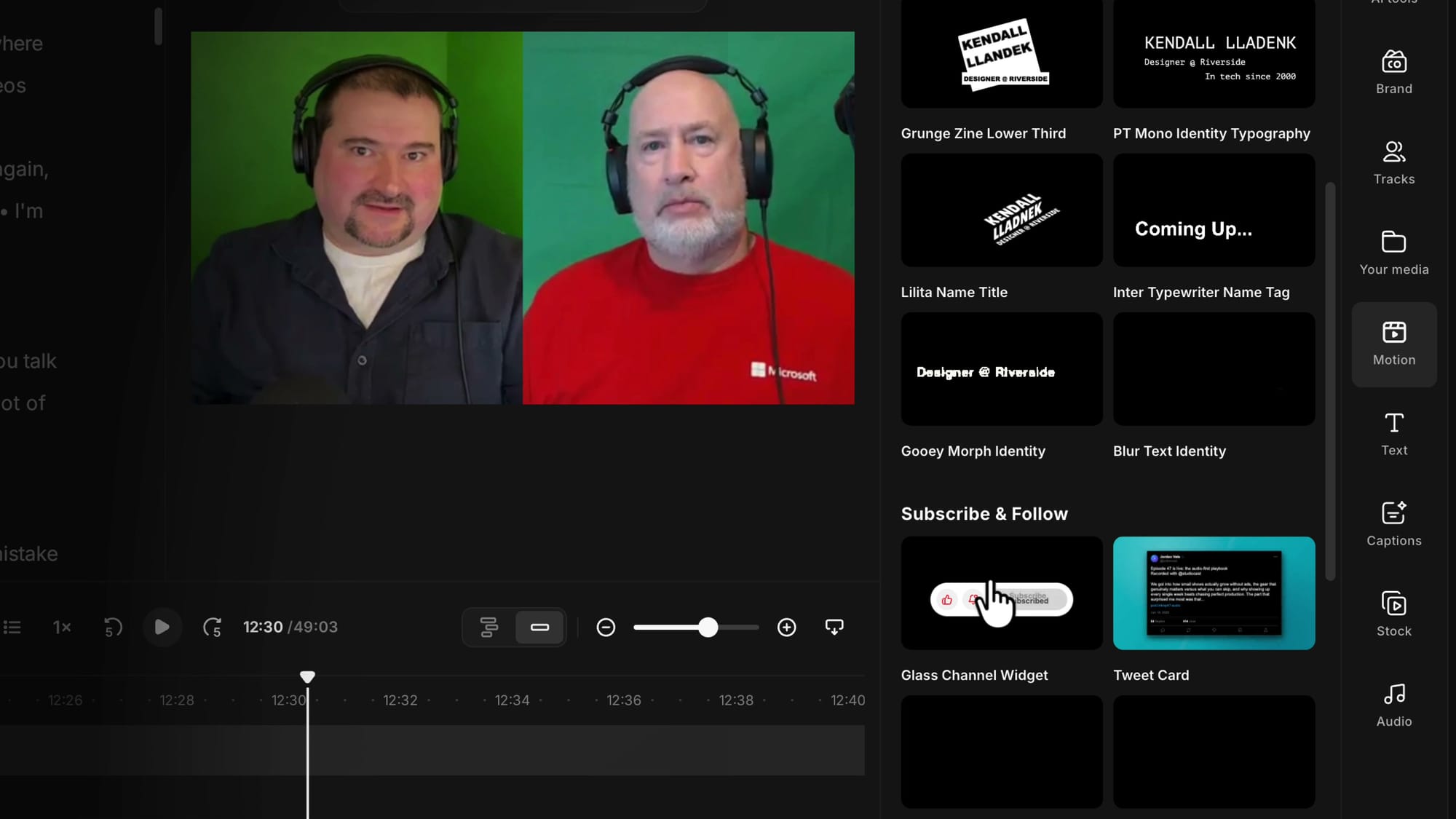Click the timeline playhead marker

pos(307,677)
